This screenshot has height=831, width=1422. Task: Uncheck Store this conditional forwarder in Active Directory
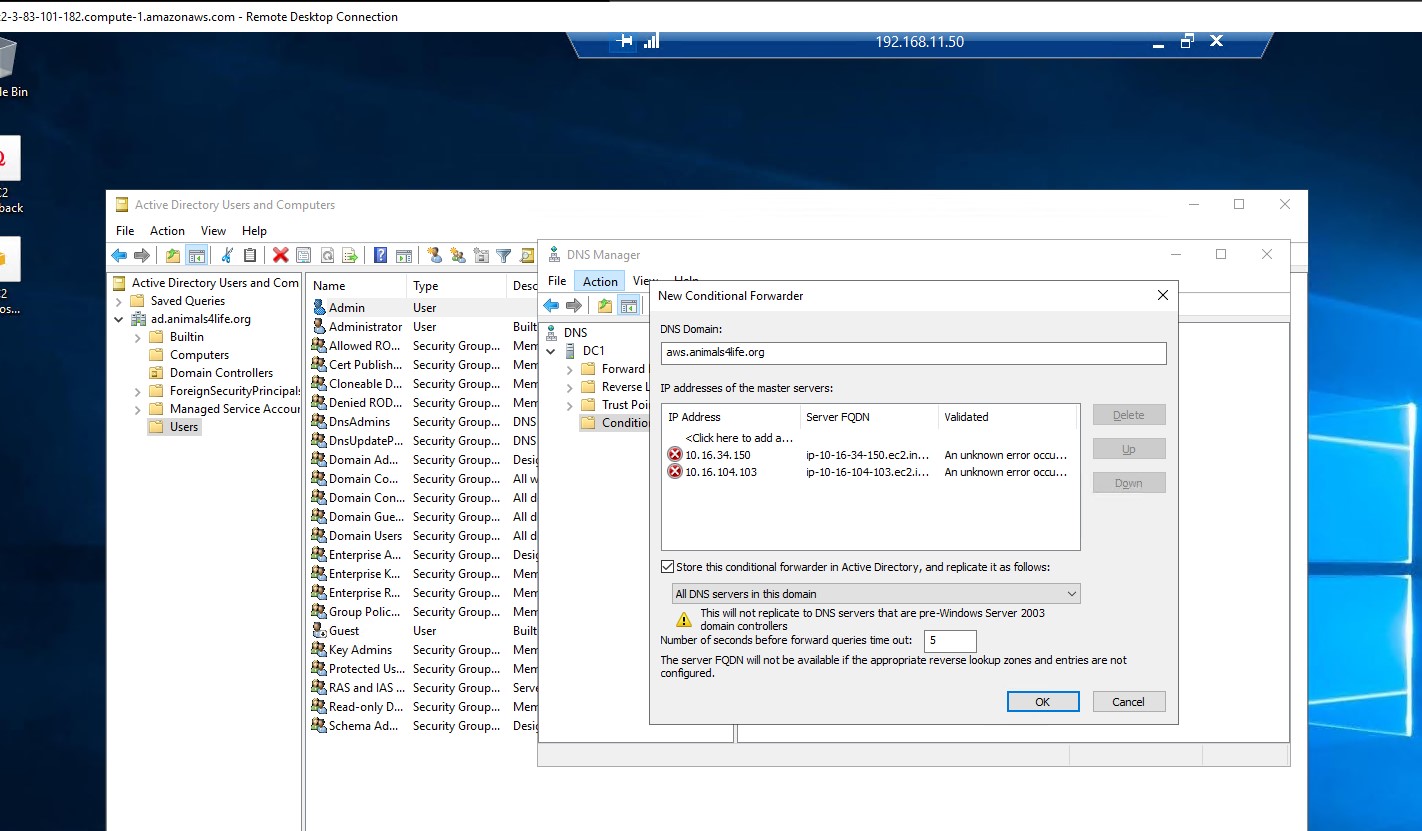666,565
